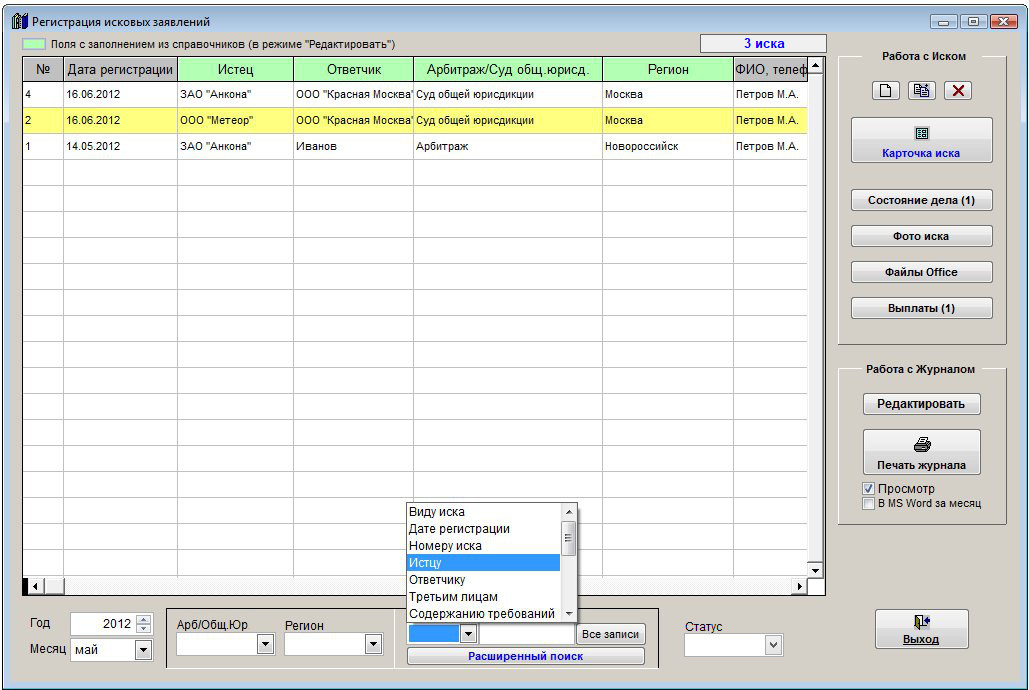The width and height of the screenshot is (1029, 690).
Task: Open the Карточка иска claim card
Action: [x=921, y=141]
